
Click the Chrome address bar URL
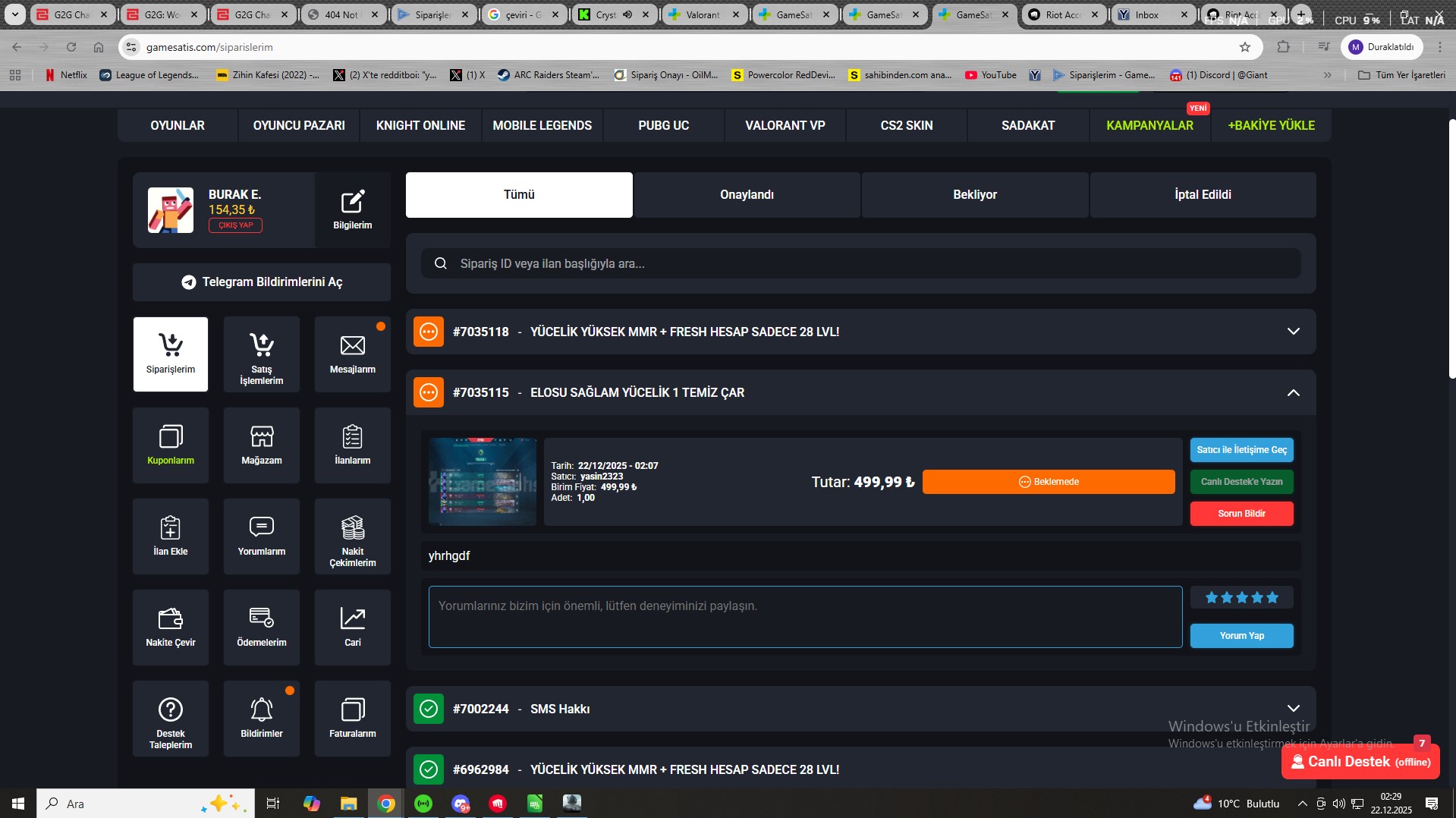coord(209,47)
